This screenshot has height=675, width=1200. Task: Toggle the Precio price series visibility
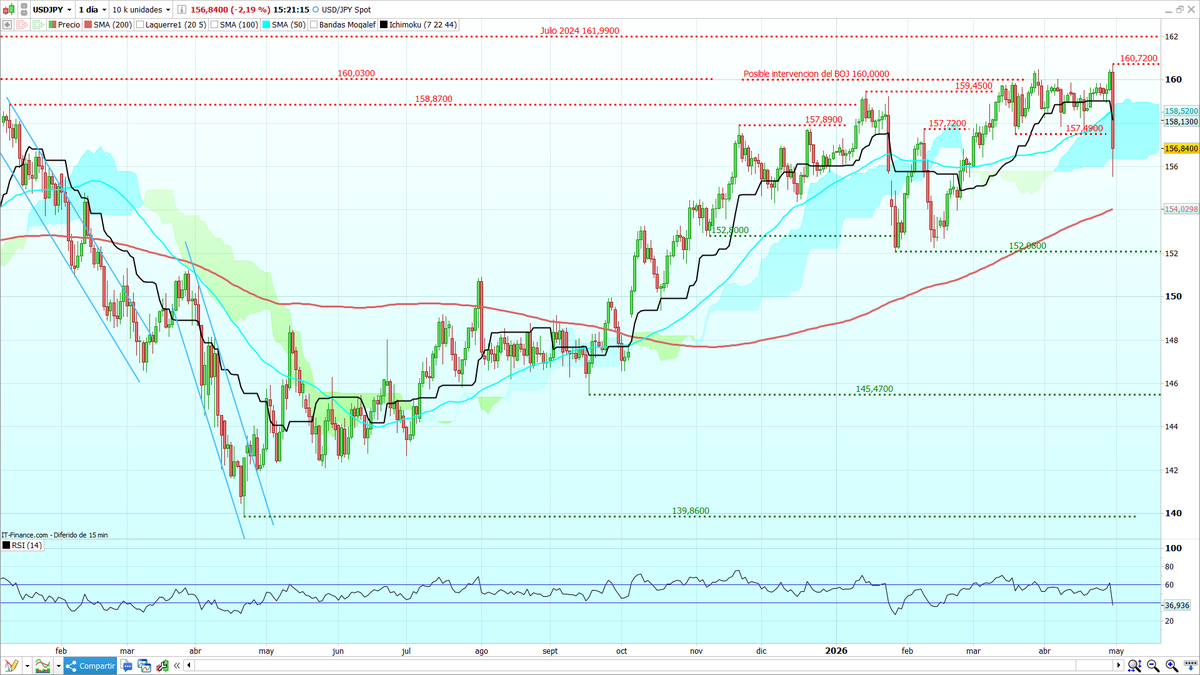(64, 24)
